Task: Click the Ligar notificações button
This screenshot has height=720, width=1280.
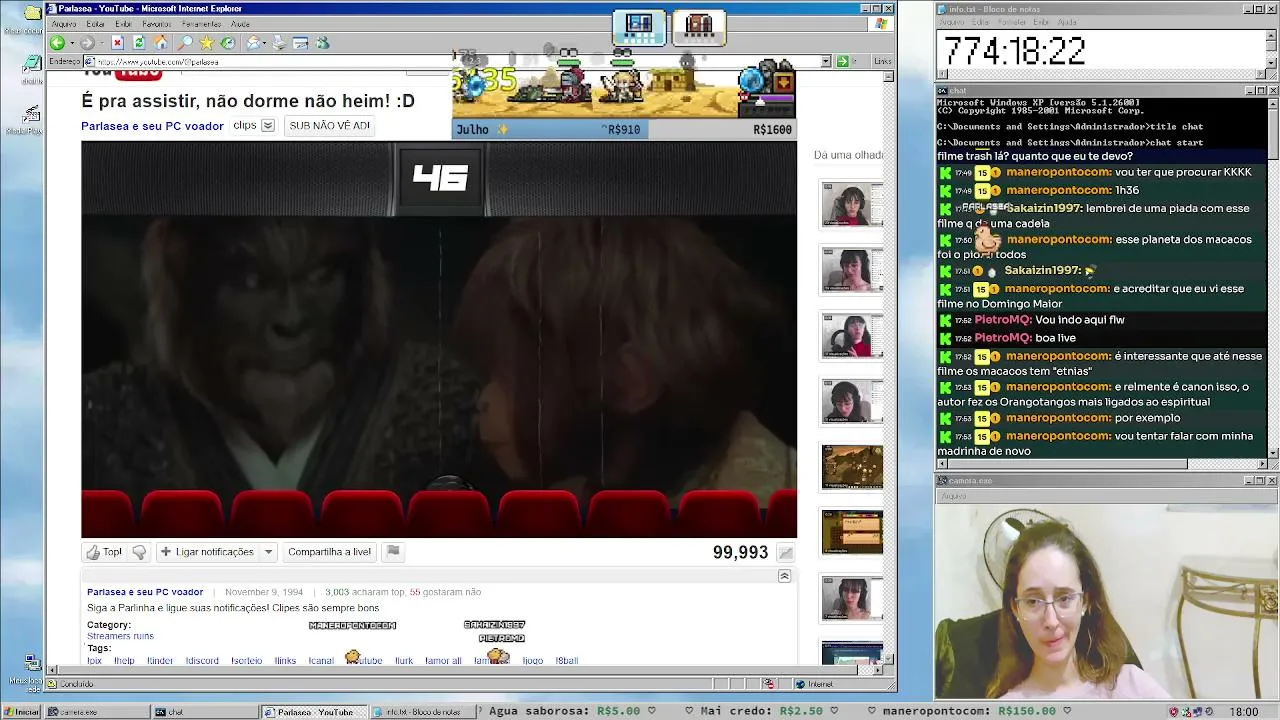Action: pyautogui.click(x=207, y=552)
